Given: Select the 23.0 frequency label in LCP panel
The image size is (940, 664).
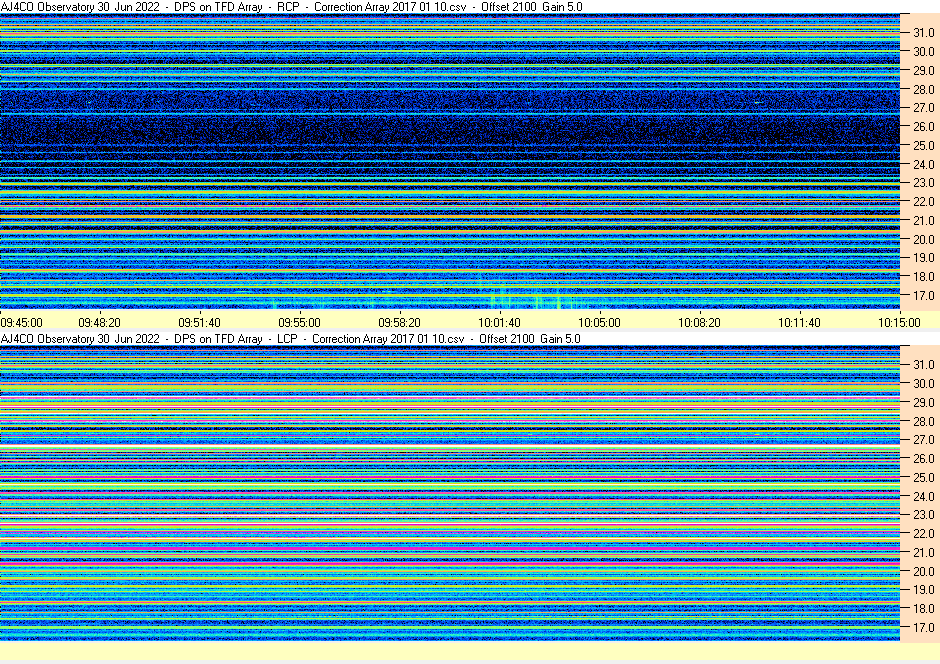Looking at the screenshot, I should [922, 515].
